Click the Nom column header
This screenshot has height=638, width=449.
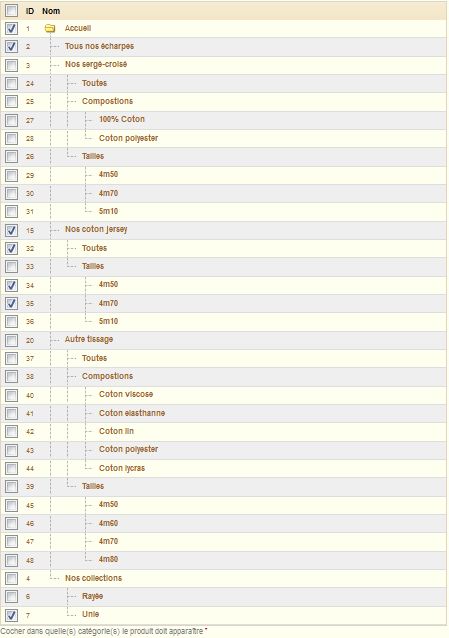[51, 11]
